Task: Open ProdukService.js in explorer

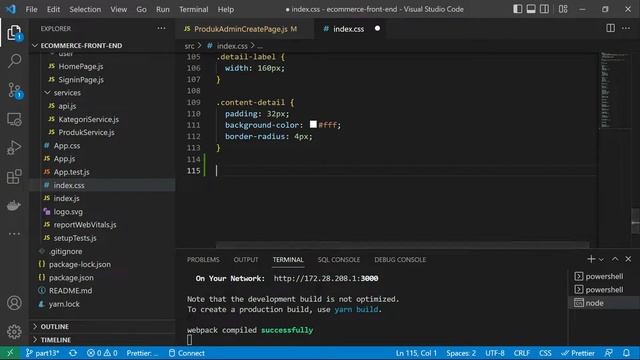Action: pos(86,132)
